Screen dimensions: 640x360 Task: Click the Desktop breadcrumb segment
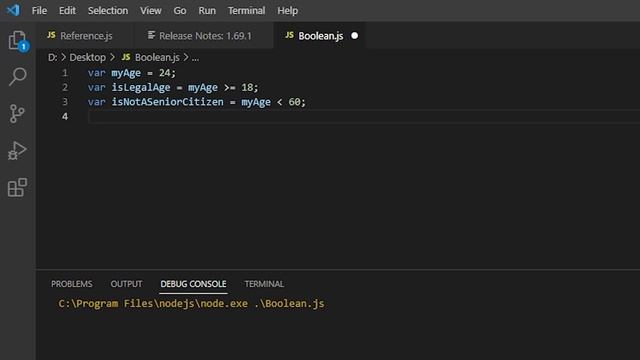pyautogui.click(x=87, y=58)
